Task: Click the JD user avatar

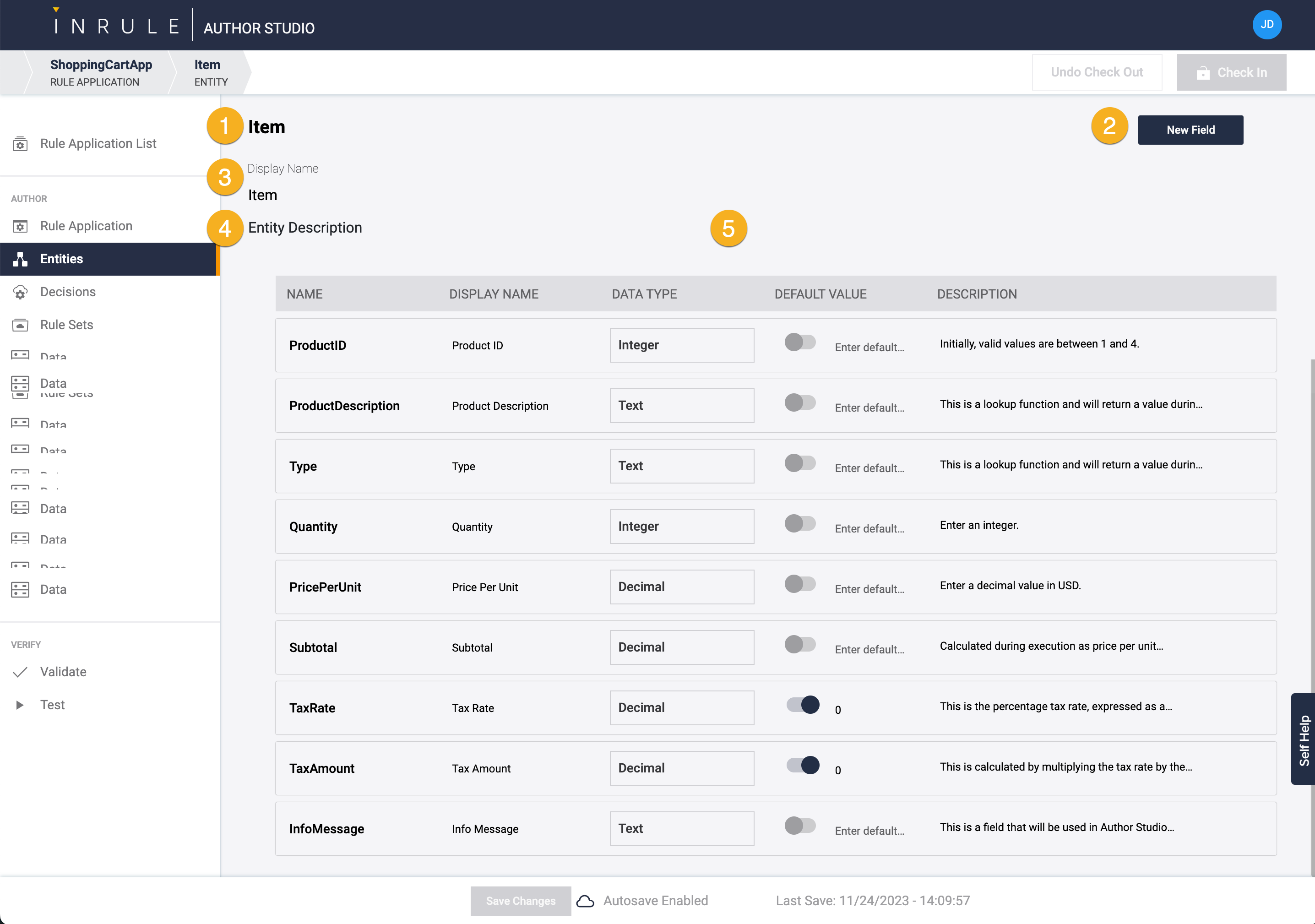Action: click(x=1266, y=25)
